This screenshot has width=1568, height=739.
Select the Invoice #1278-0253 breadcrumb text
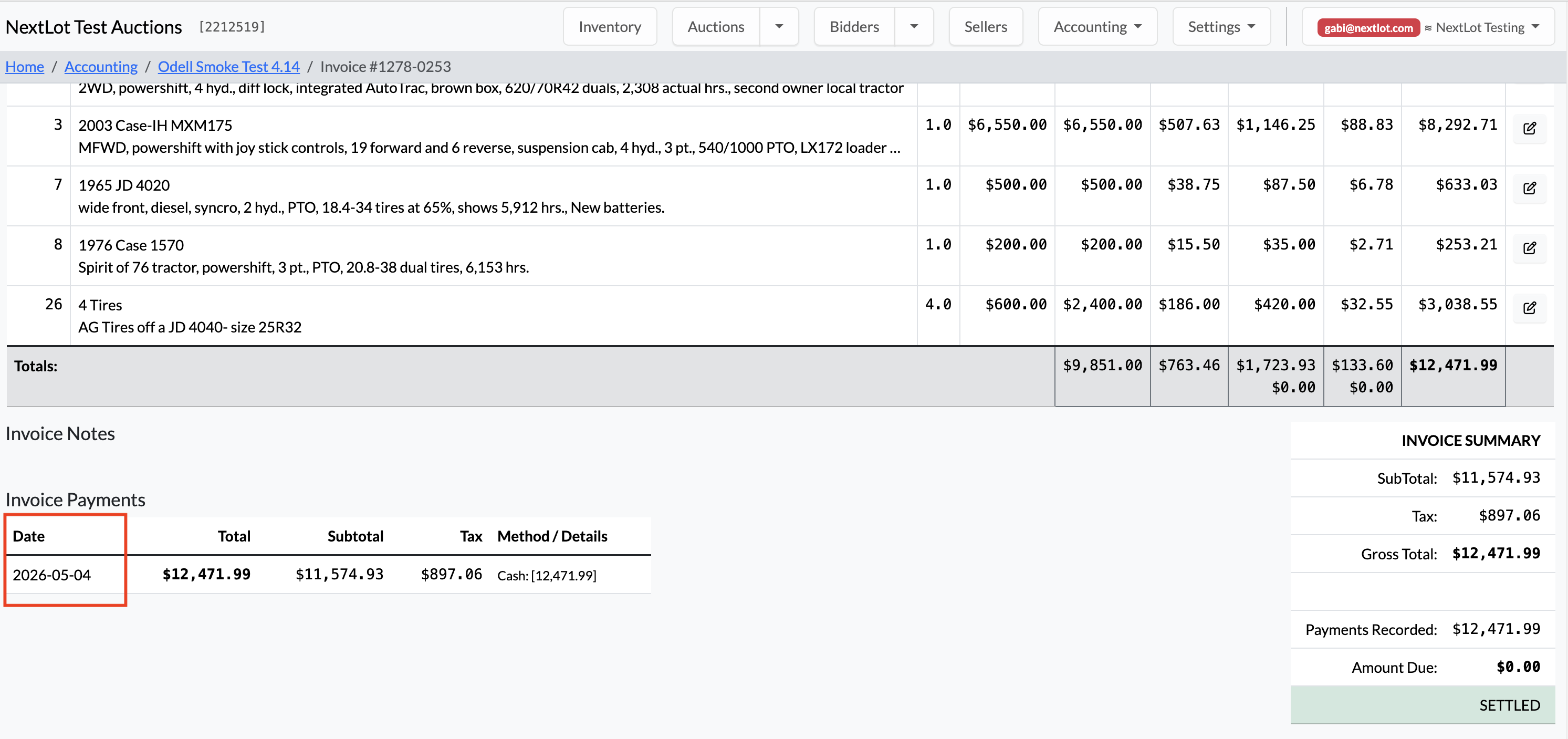point(386,66)
